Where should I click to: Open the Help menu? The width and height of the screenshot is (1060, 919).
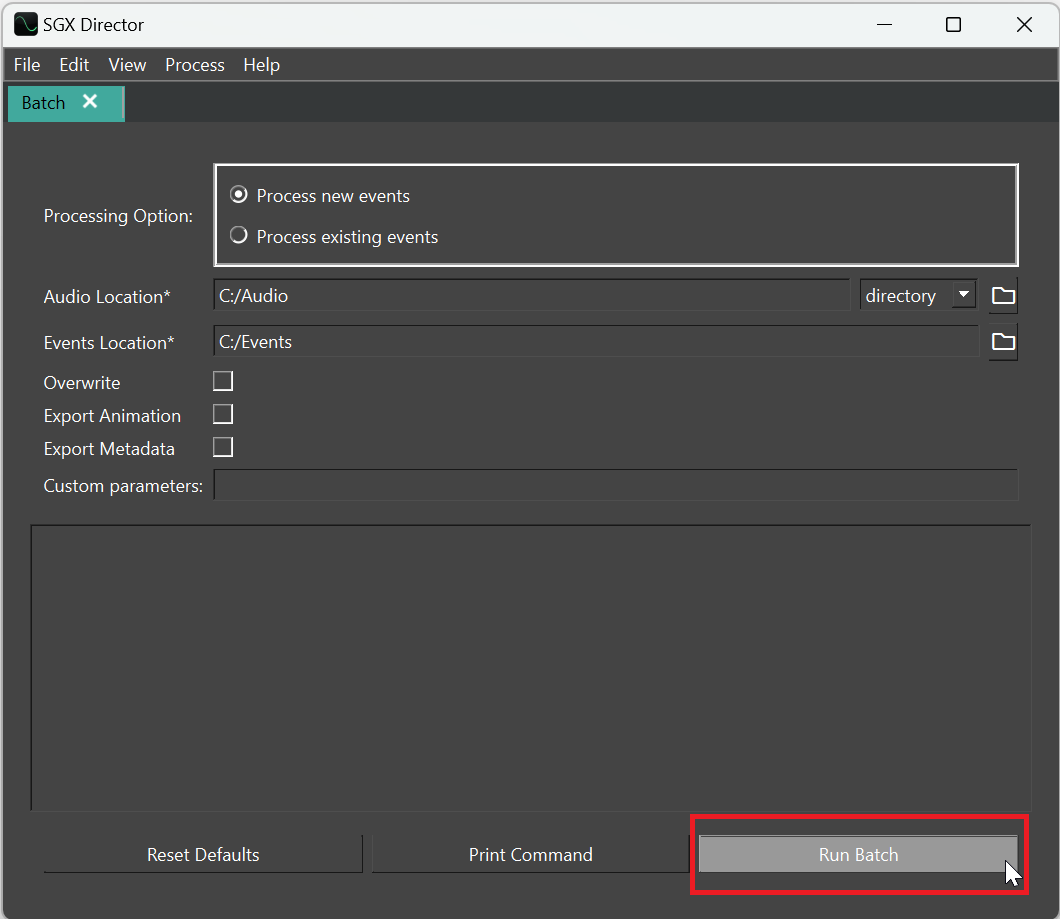[x=261, y=65]
